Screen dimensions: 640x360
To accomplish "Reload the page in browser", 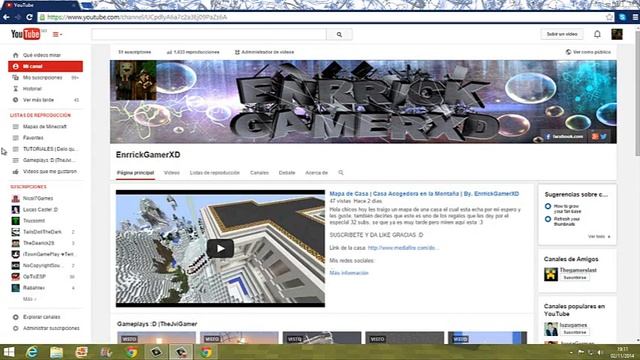I will coord(29,17).
